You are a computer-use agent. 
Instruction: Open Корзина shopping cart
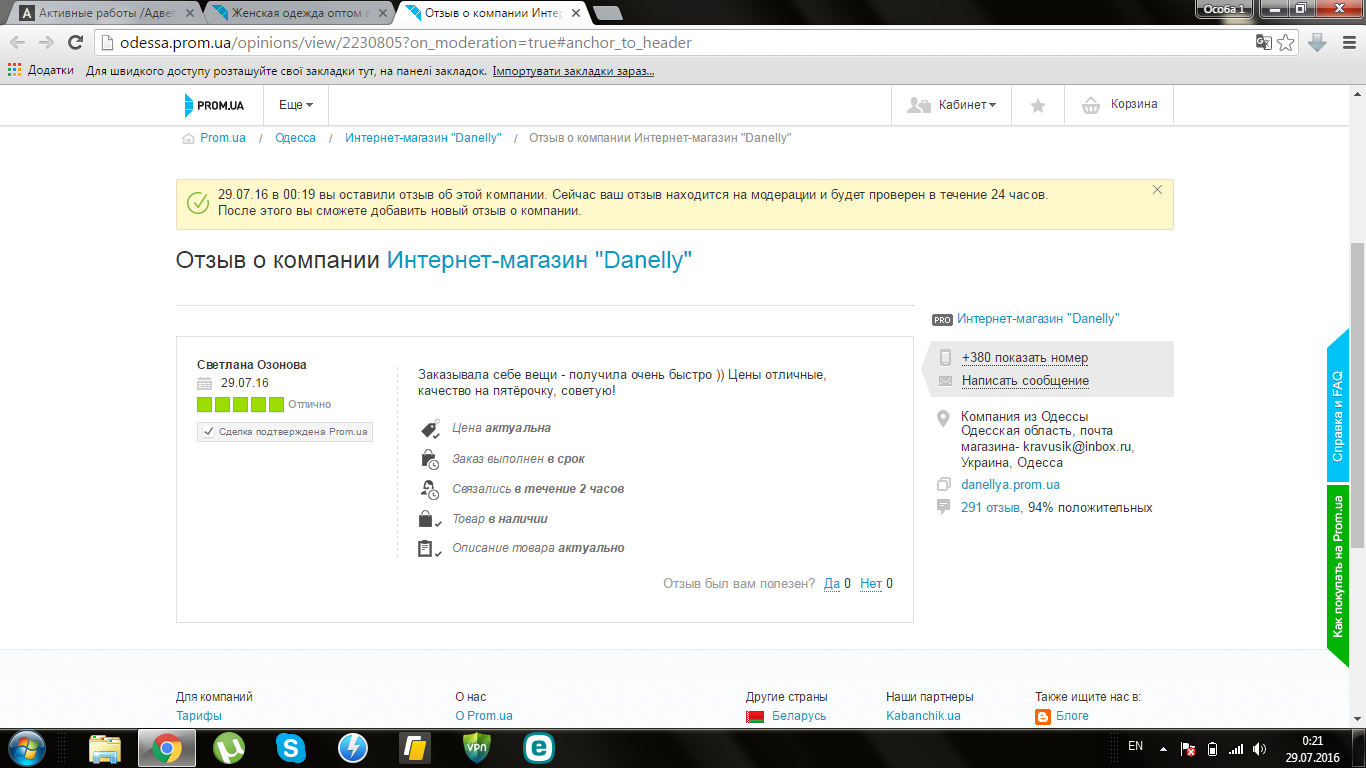[1119, 105]
